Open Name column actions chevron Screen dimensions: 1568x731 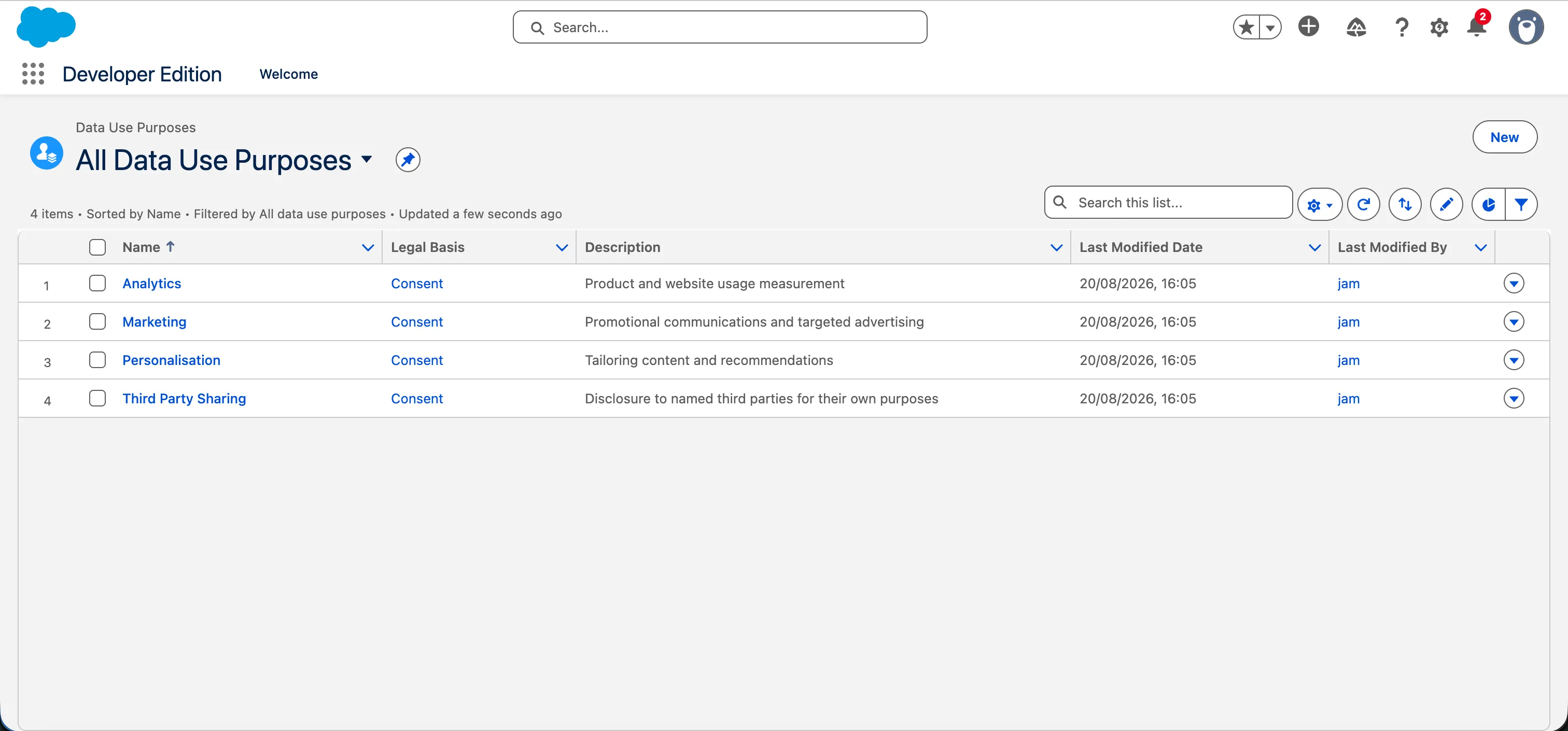pos(368,248)
